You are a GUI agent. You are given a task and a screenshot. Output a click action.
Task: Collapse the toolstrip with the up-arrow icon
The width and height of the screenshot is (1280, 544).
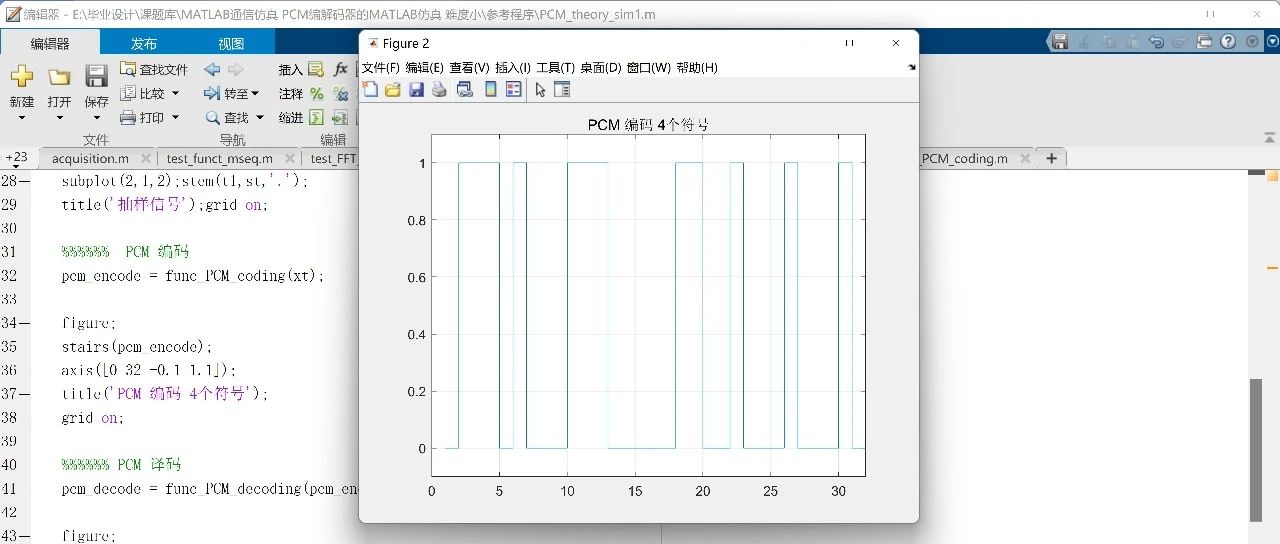(1271, 136)
